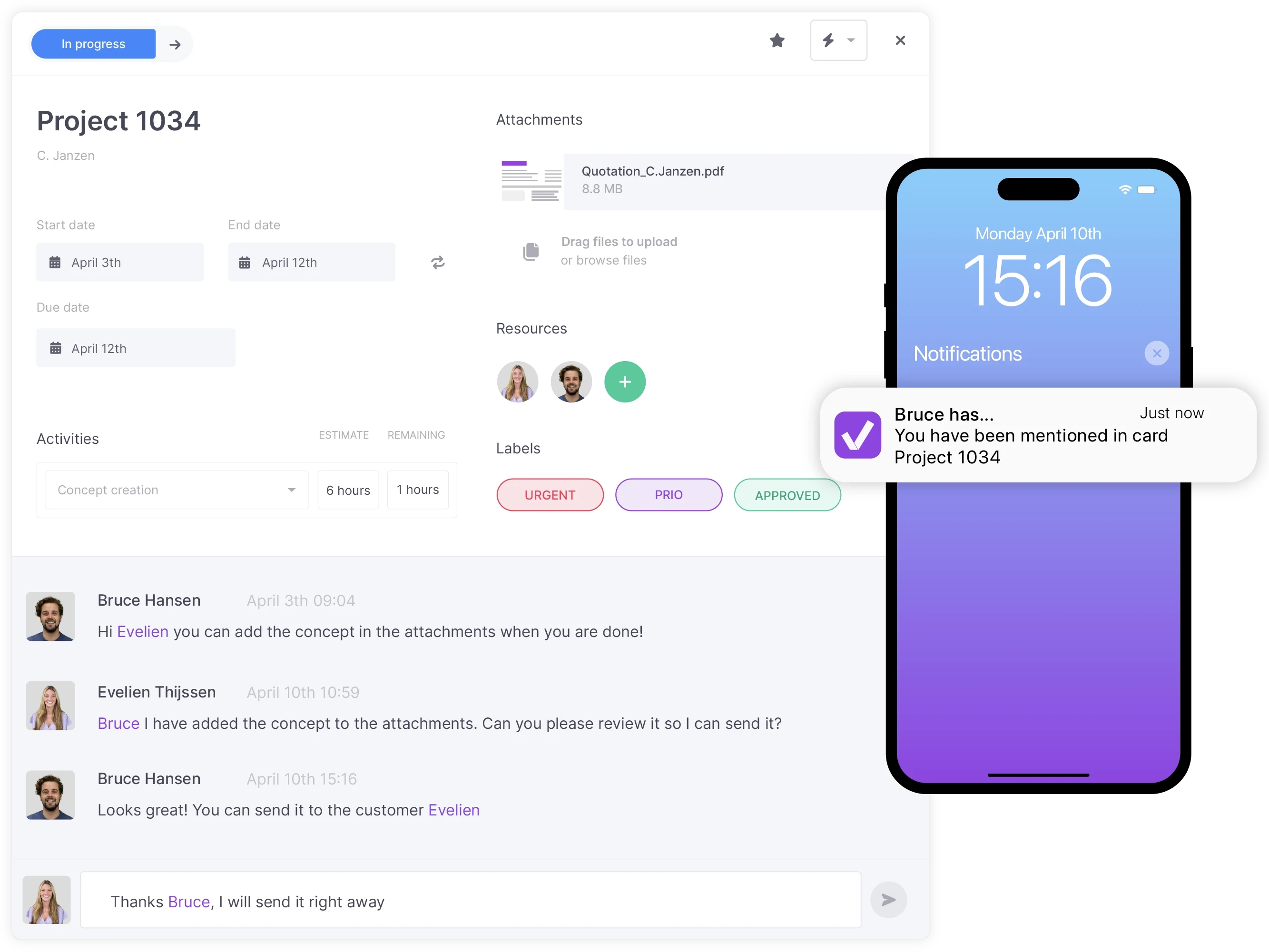
Task: Expand the Concept creation activity dropdown
Action: coord(292,490)
